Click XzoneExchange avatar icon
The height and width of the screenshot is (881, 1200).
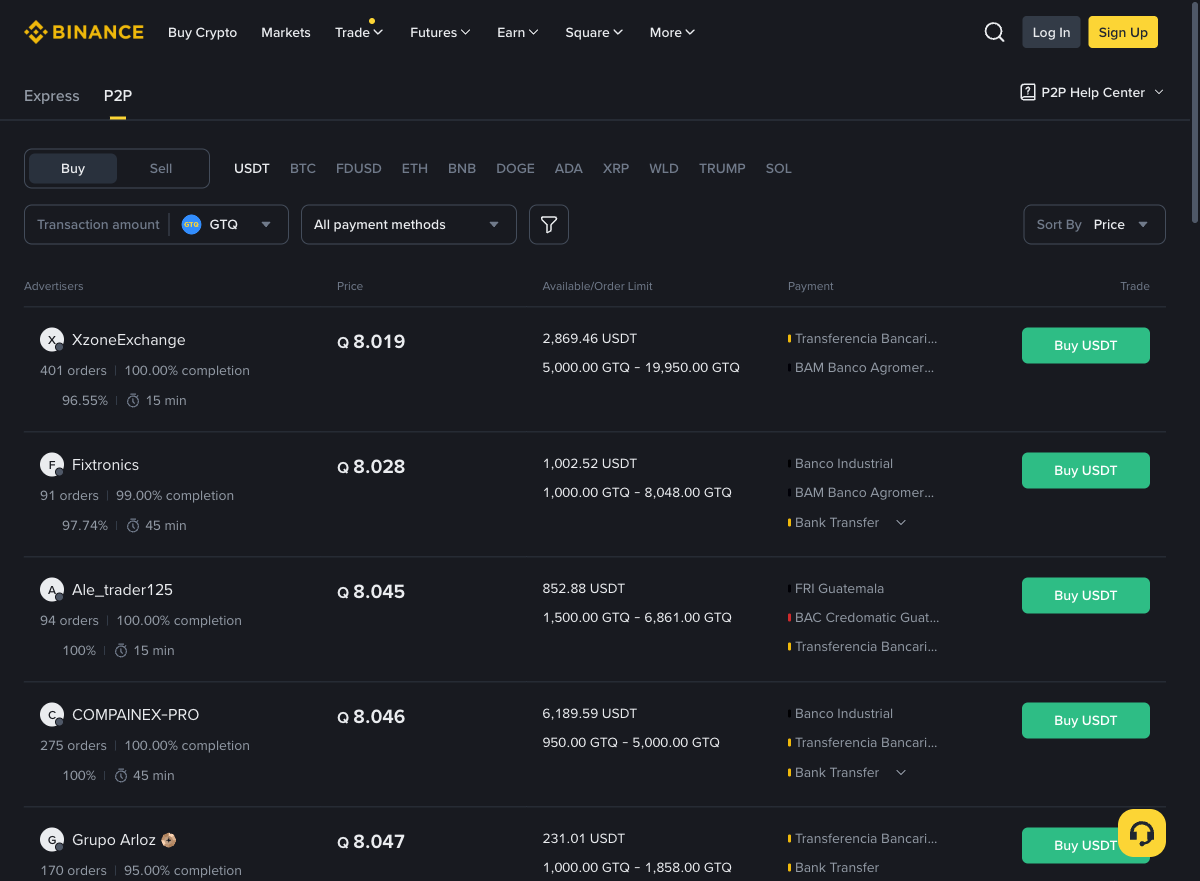(52, 340)
